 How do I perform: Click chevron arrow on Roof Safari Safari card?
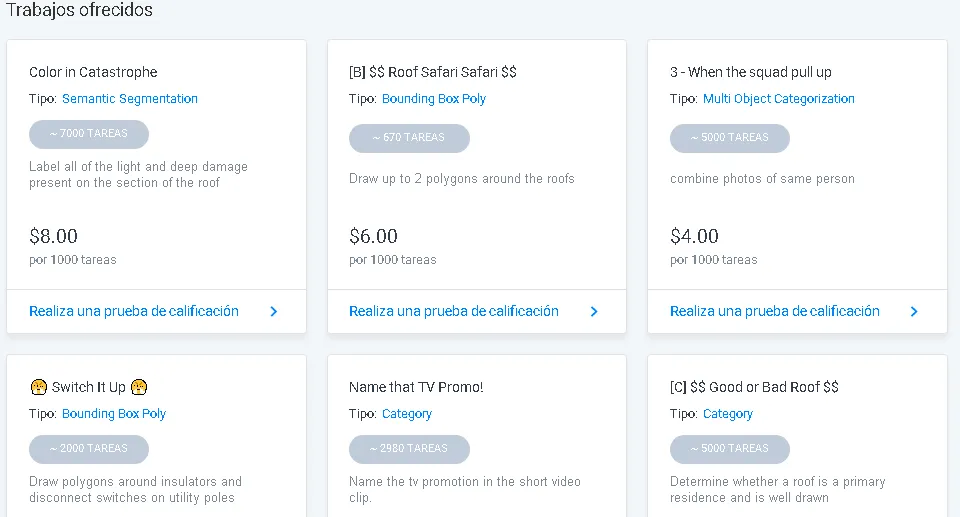coord(594,312)
